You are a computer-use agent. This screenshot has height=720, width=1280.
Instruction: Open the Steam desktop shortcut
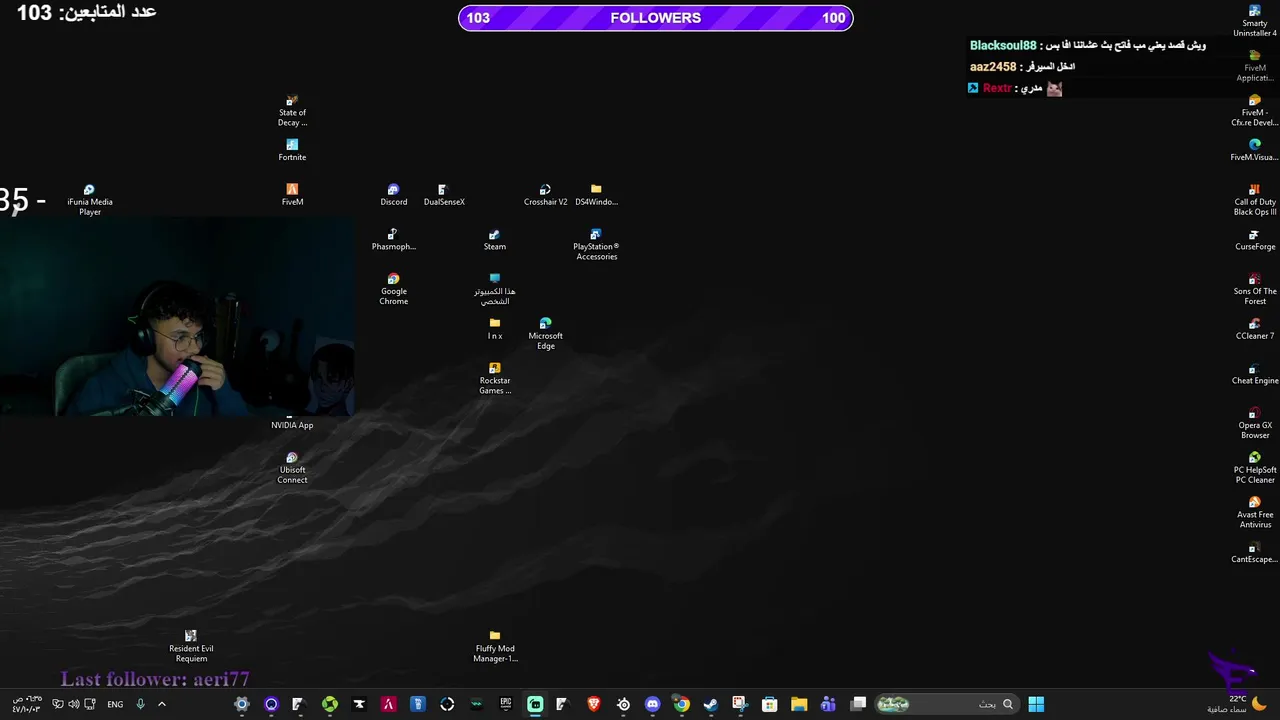pos(494,239)
